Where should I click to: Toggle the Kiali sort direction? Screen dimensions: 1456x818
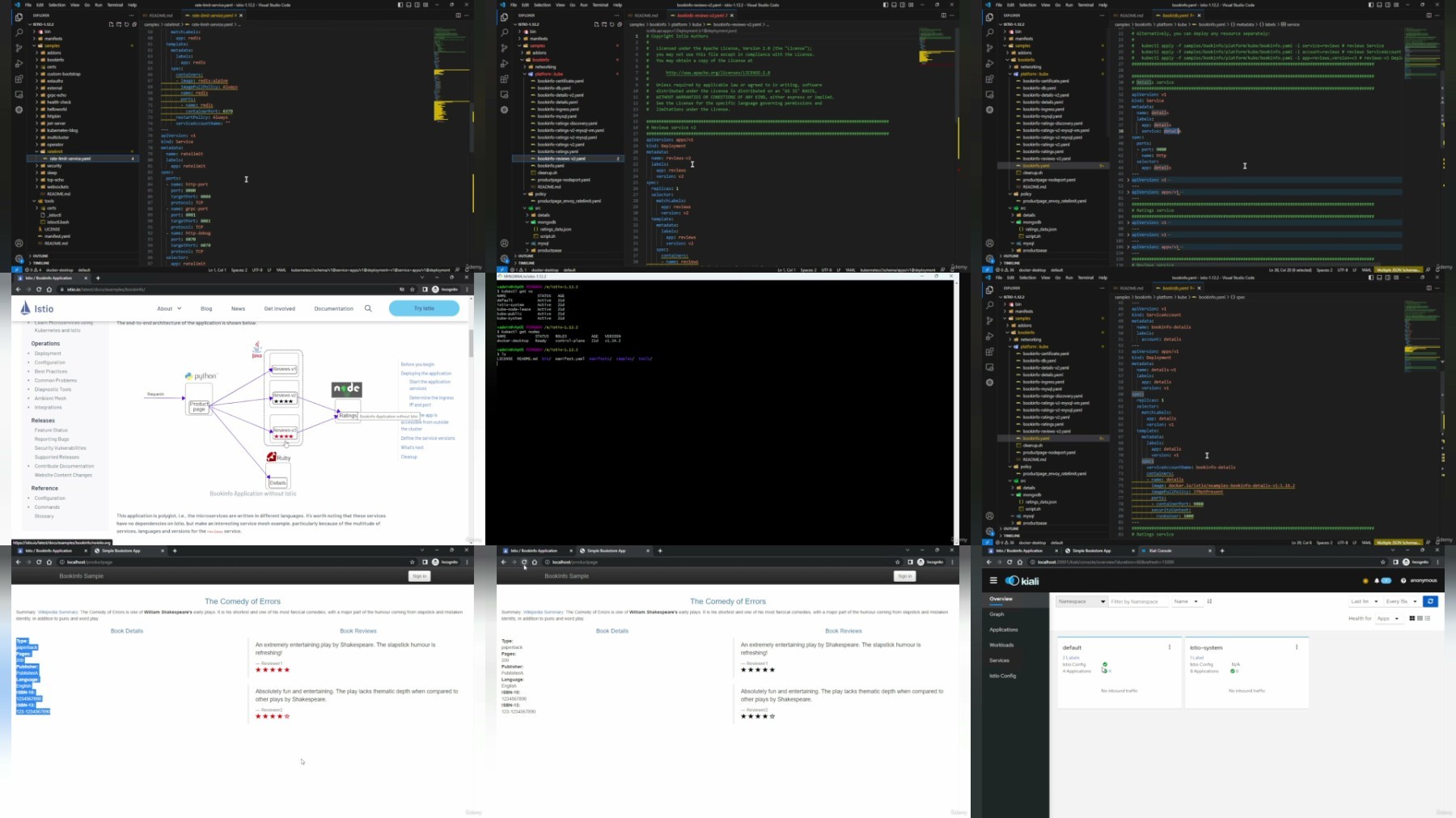click(x=1210, y=601)
